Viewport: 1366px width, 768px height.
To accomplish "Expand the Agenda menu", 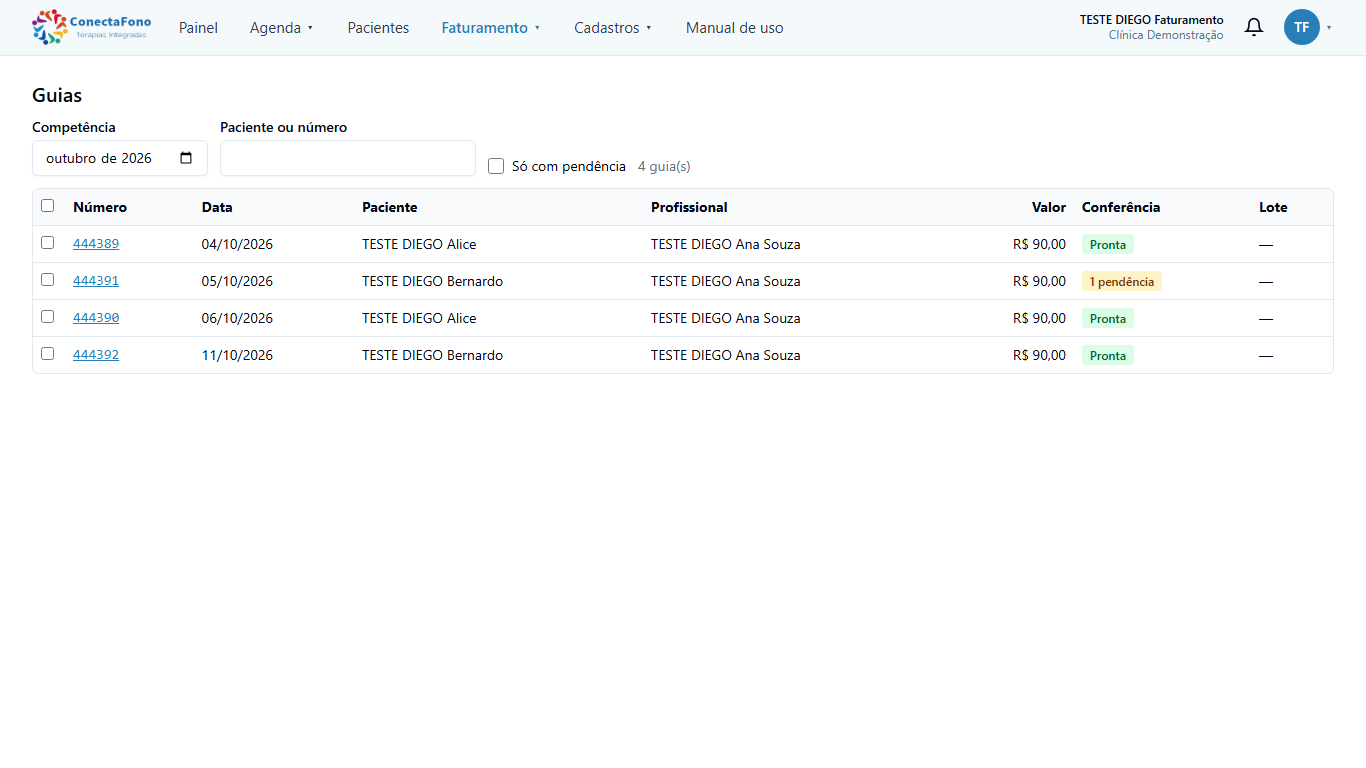I will coord(282,28).
